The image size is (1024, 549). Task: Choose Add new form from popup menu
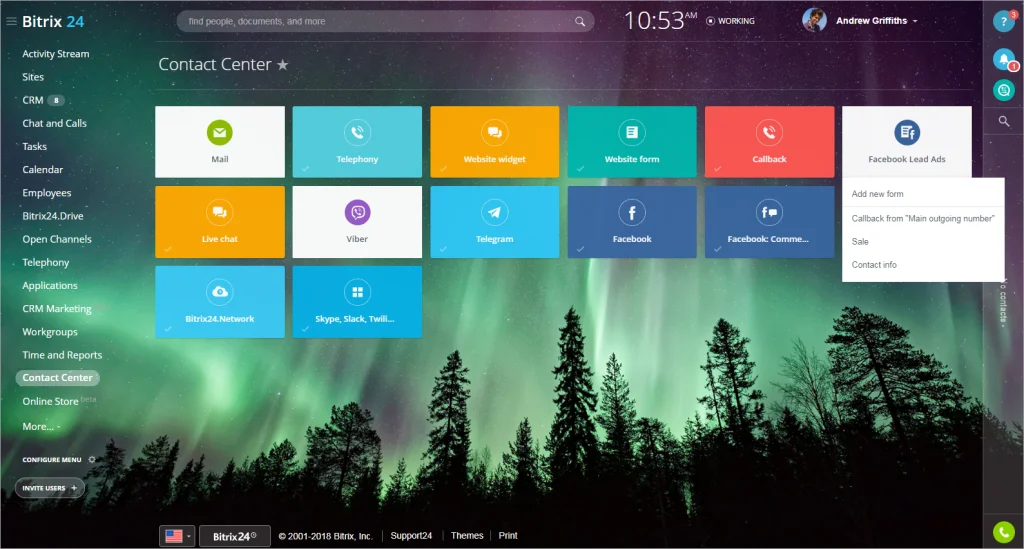(x=877, y=194)
